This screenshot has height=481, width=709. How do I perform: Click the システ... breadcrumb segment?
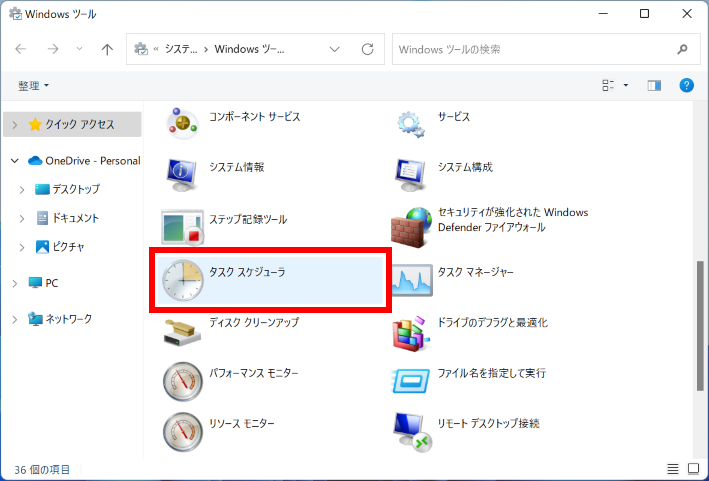pyautogui.click(x=181, y=49)
